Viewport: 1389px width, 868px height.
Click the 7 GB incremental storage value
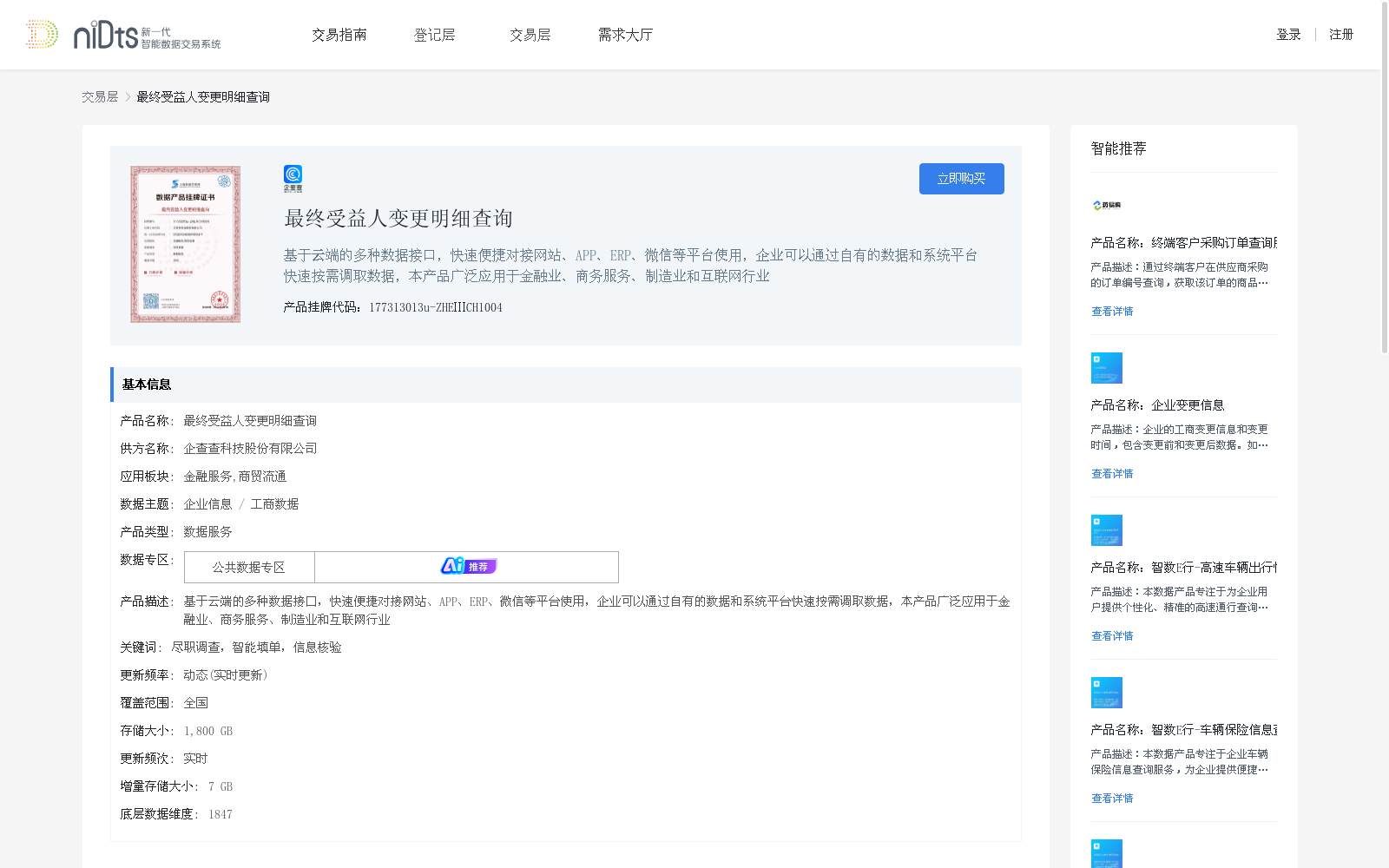coord(221,786)
